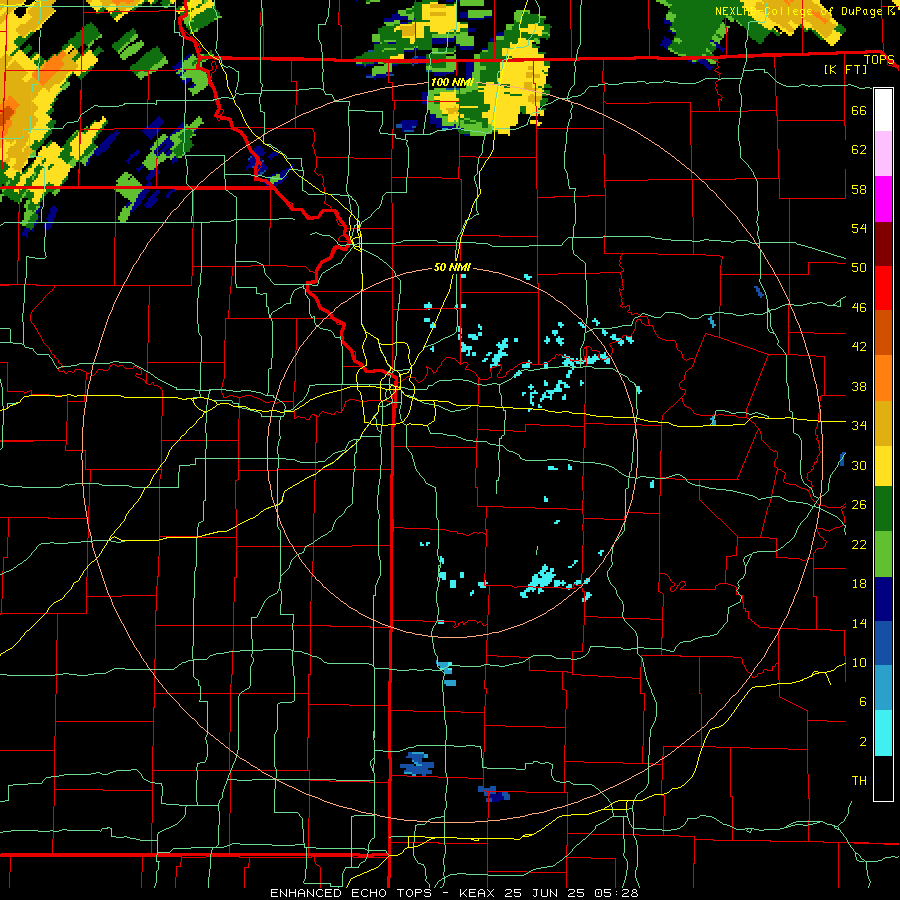Click the 46 legend value
Viewport: 900px width, 900px height.
coord(859,308)
